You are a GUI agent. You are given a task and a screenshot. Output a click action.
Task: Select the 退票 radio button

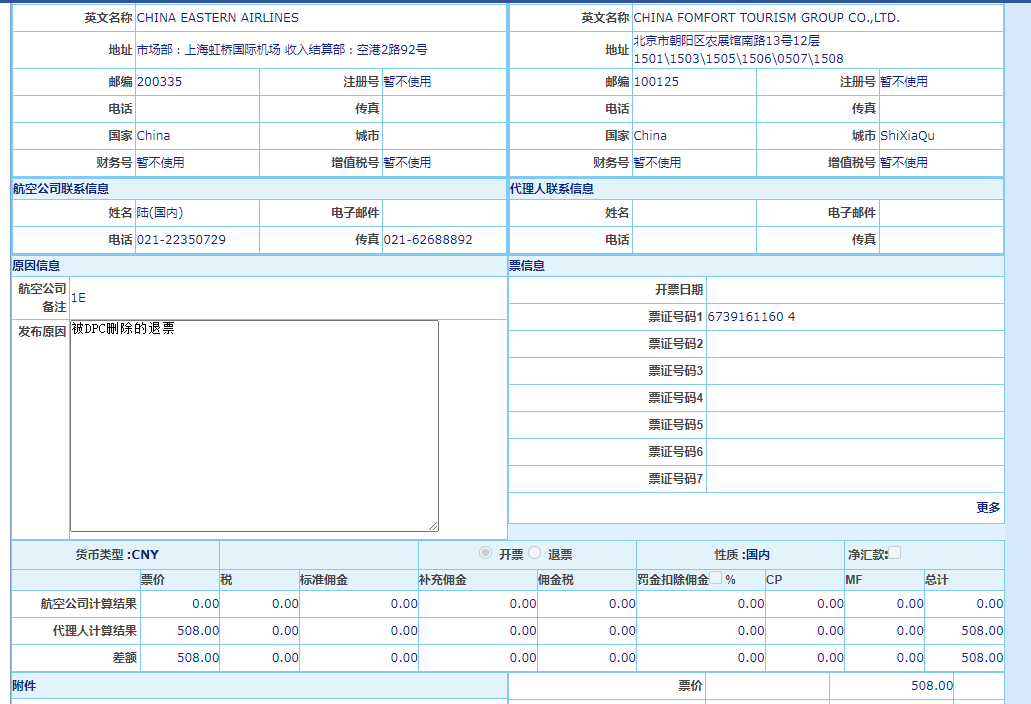pos(534,554)
